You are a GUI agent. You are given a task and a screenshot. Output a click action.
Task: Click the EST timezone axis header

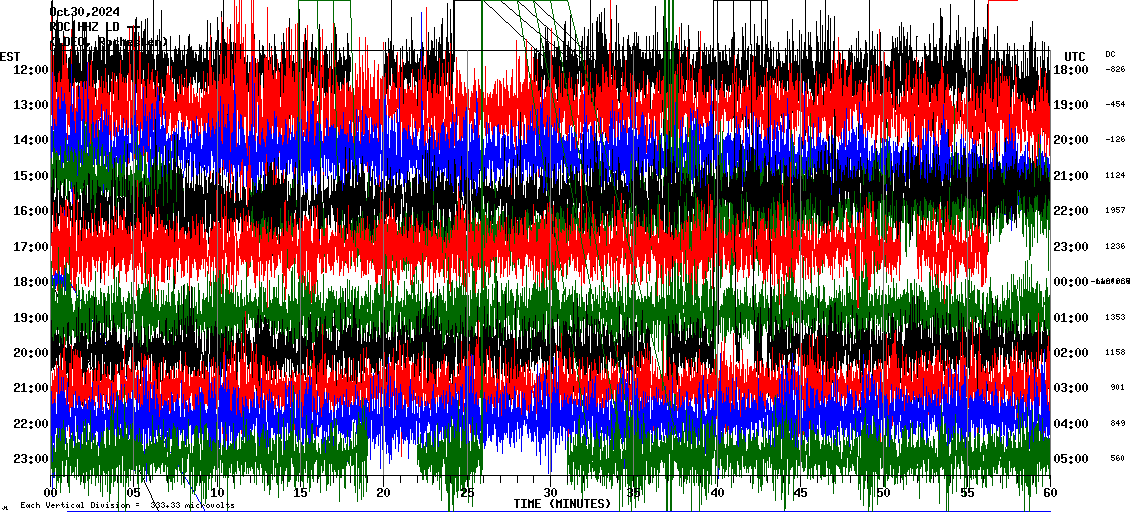tap(10, 56)
